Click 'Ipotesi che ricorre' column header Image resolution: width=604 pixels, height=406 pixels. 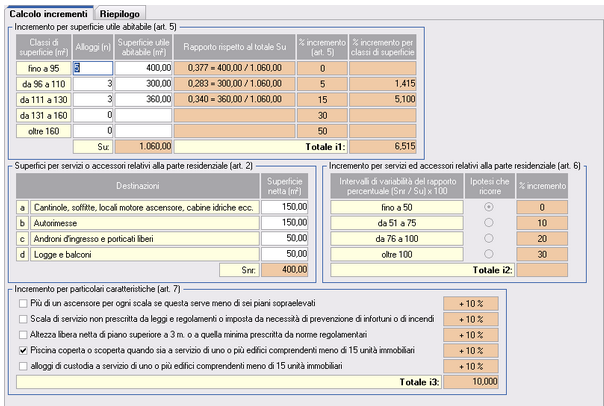pos(490,186)
